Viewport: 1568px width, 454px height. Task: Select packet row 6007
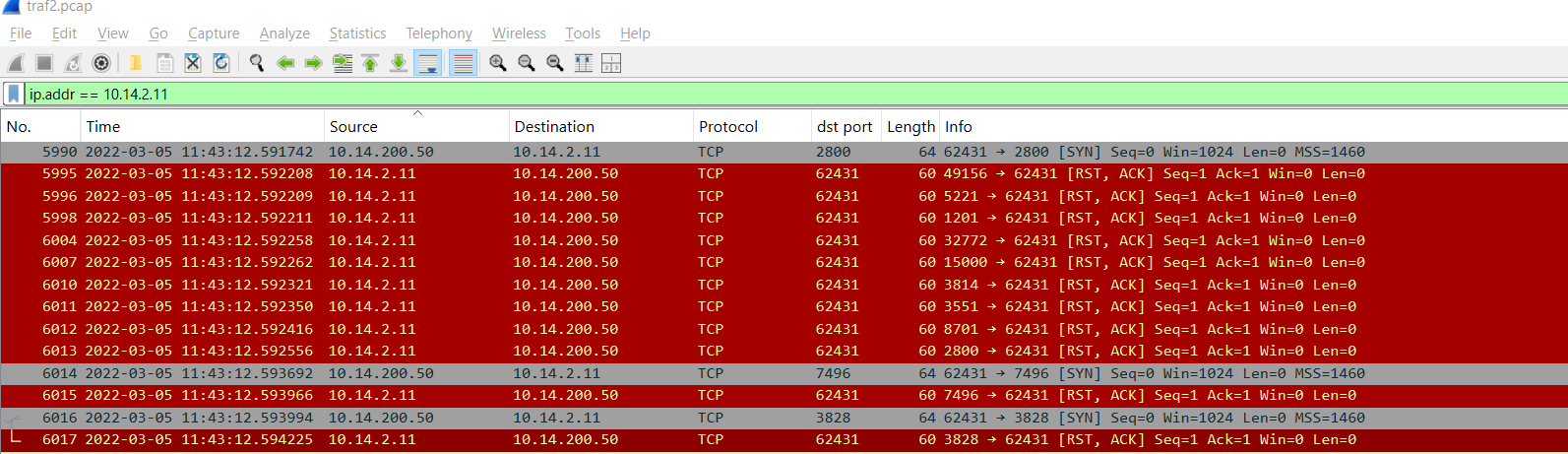(784, 262)
